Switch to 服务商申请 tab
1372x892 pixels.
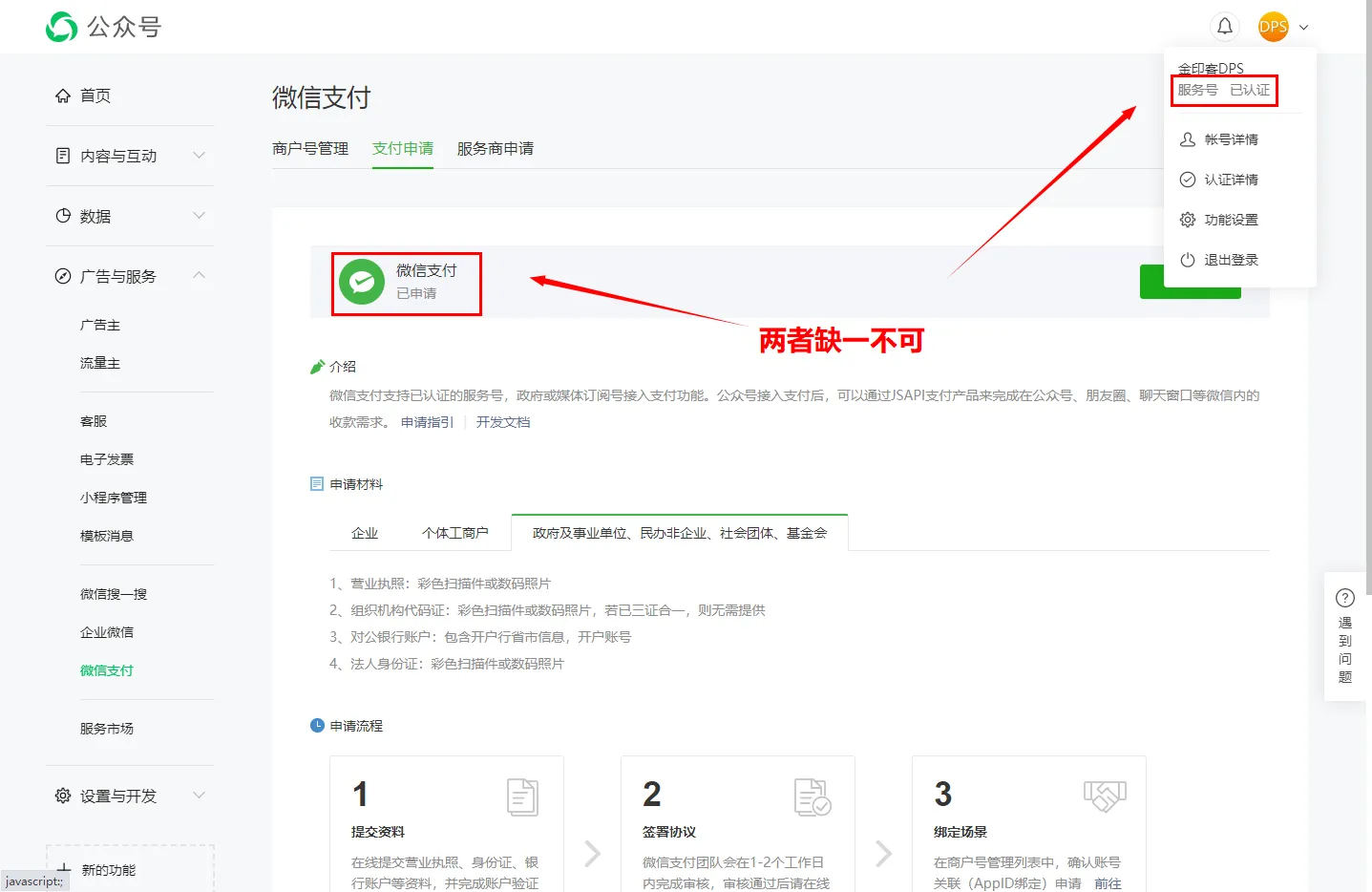pos(496,149)
